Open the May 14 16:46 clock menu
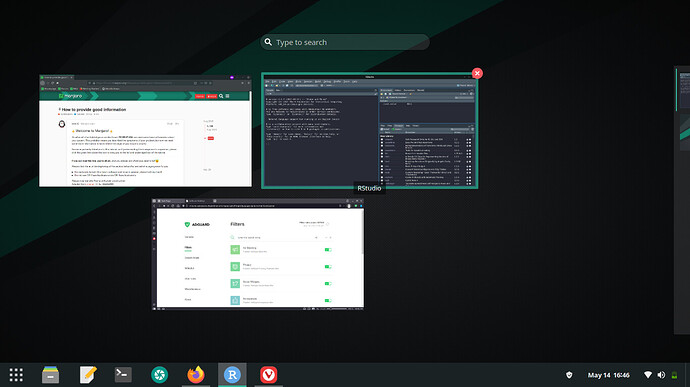Screen dimensions: 690x387 [609, 375]
